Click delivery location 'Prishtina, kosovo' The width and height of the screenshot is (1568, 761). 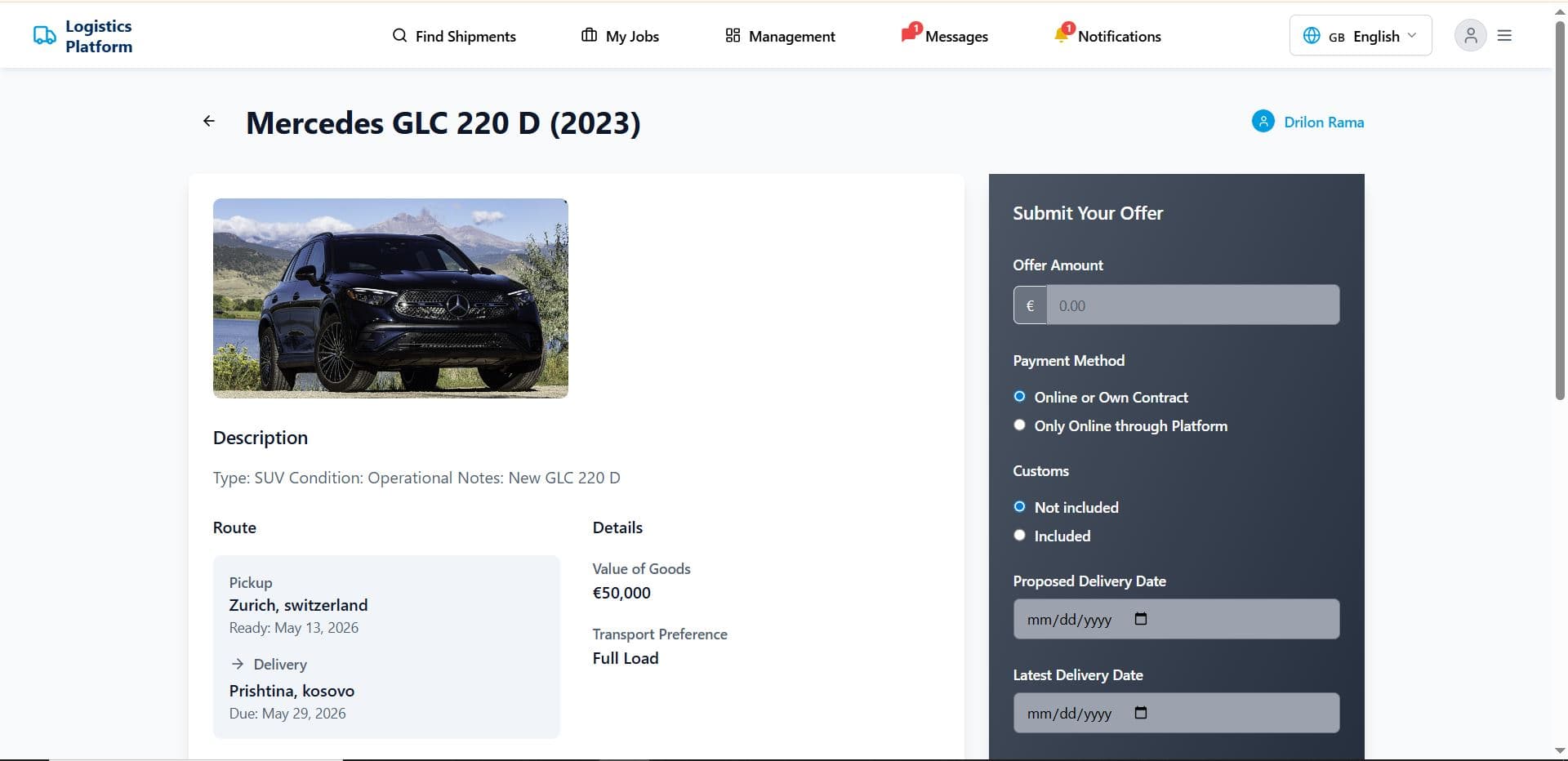[292, 691]
